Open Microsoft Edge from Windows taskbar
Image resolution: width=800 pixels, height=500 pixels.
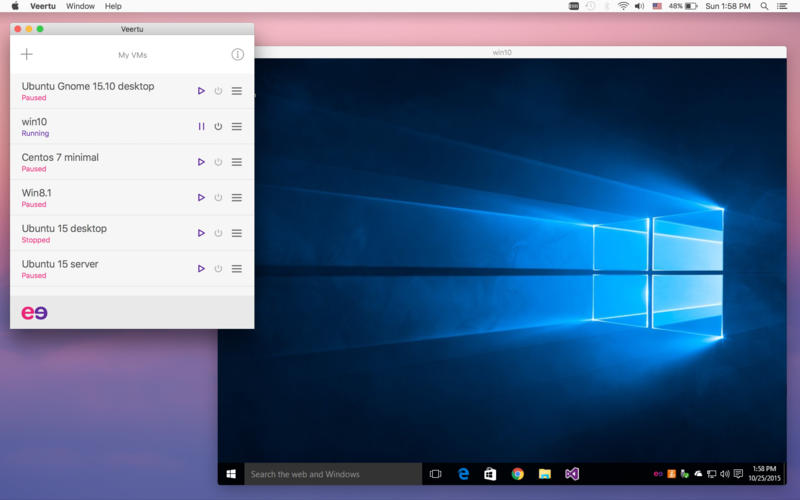click(x=464, y=474)
